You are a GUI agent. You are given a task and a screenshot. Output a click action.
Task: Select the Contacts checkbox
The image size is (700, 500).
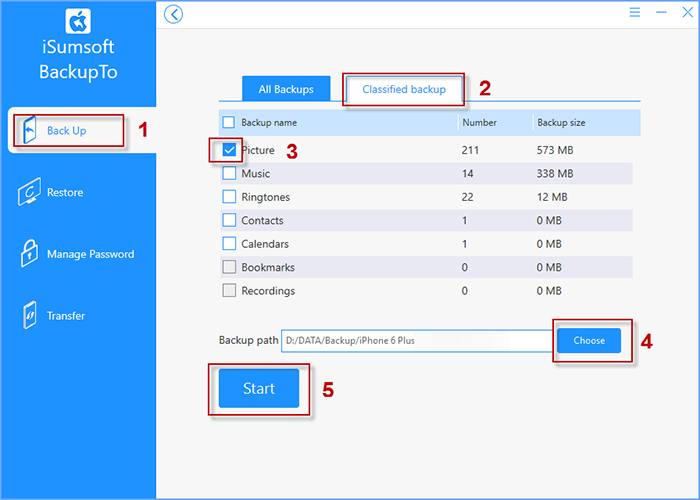click(229, 220)
